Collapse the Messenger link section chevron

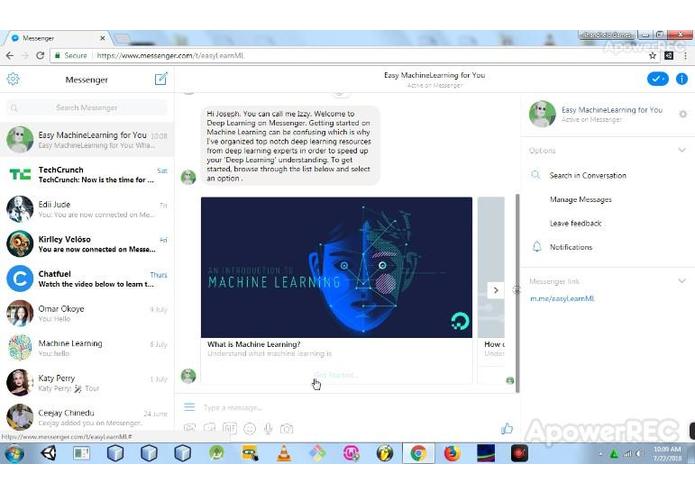click(x=682, y=281)
